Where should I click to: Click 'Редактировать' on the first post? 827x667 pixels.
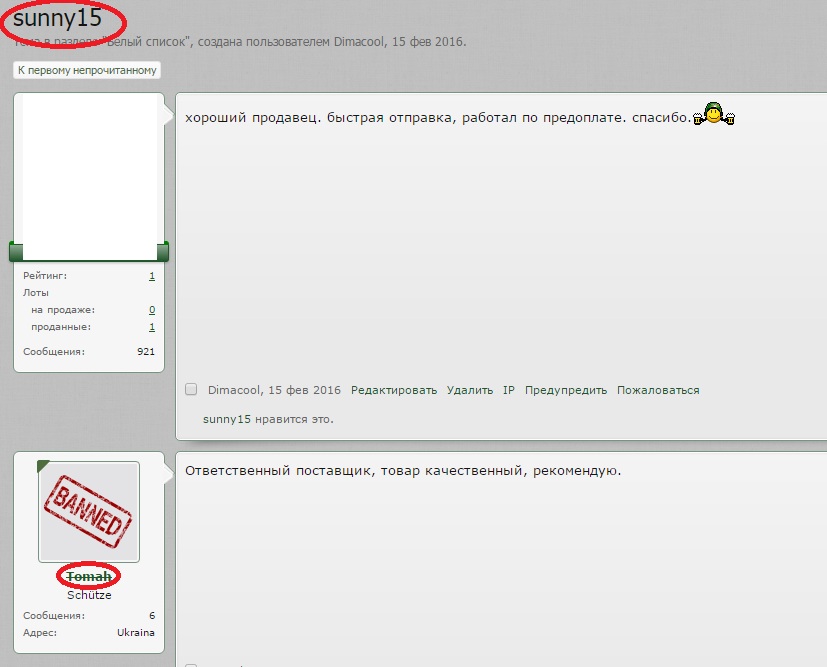[x=394, y=390]
